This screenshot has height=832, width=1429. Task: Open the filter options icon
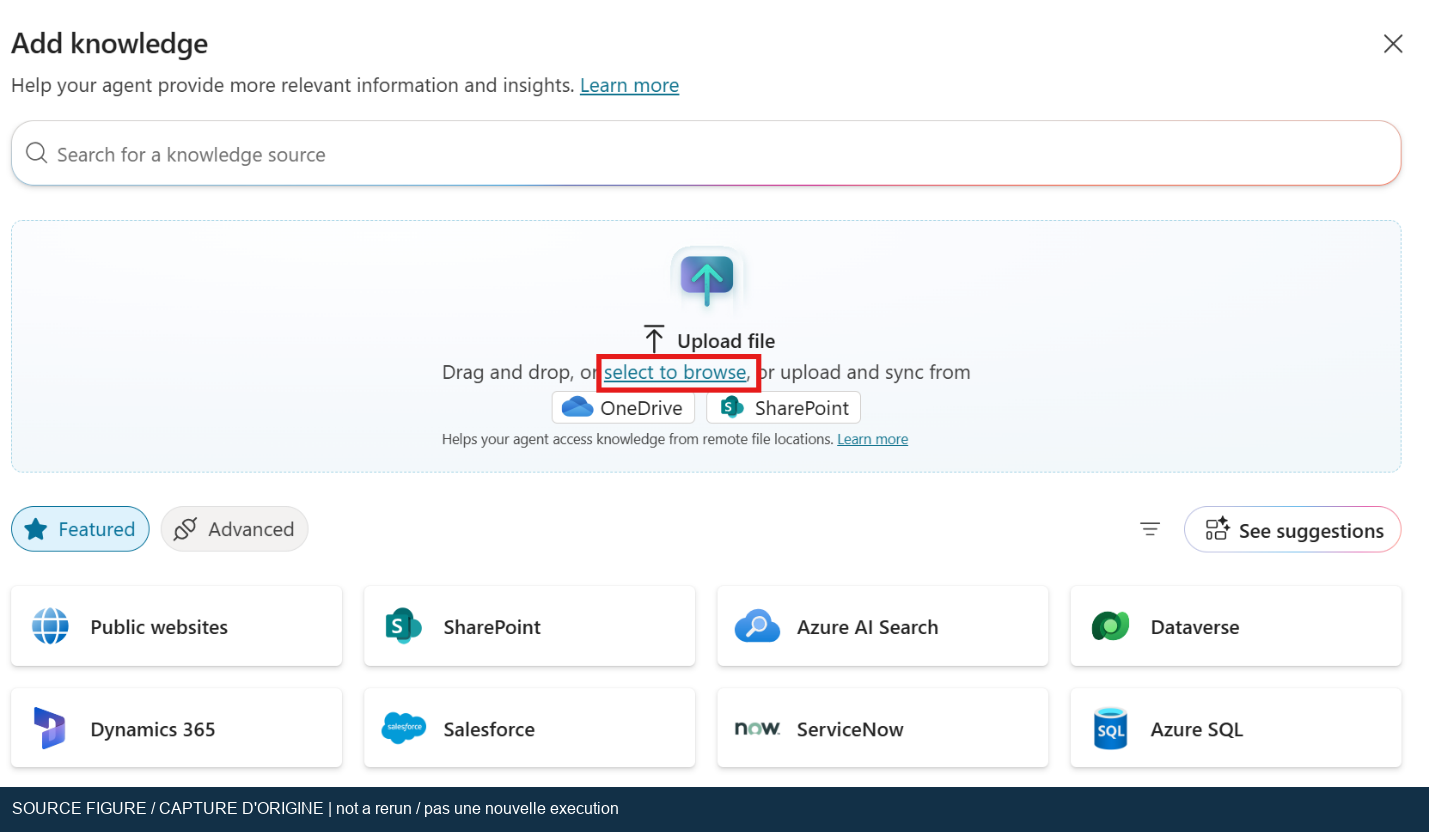(1150, 529)
